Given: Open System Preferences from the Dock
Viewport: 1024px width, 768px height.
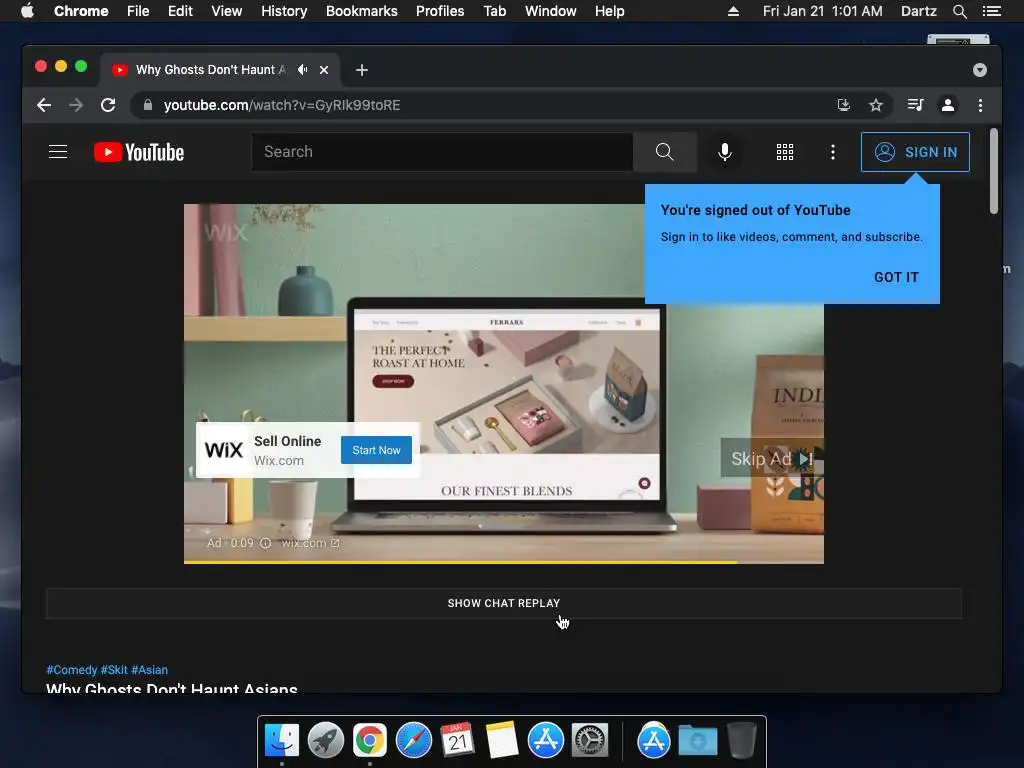Looking at the screenshot, I should pyautogui.click(x=590, y=741).
